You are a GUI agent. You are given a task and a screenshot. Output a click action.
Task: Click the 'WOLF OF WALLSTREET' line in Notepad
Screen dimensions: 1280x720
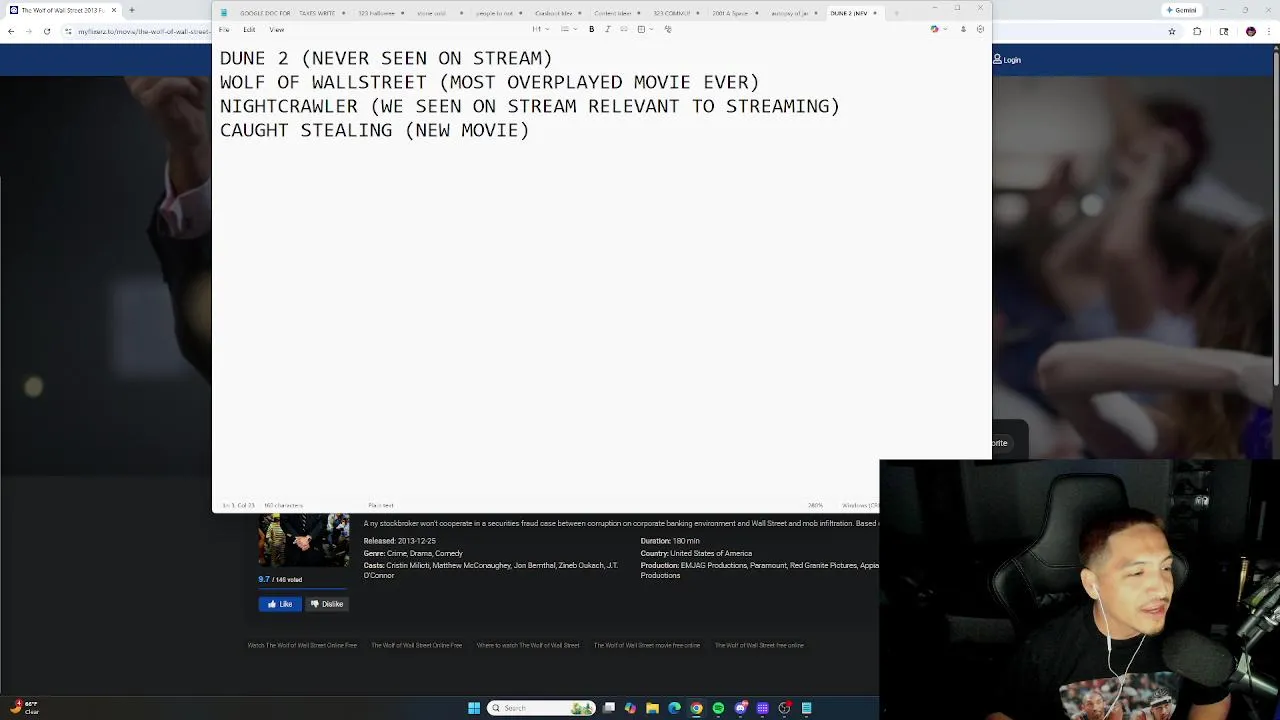coord(489,82)
